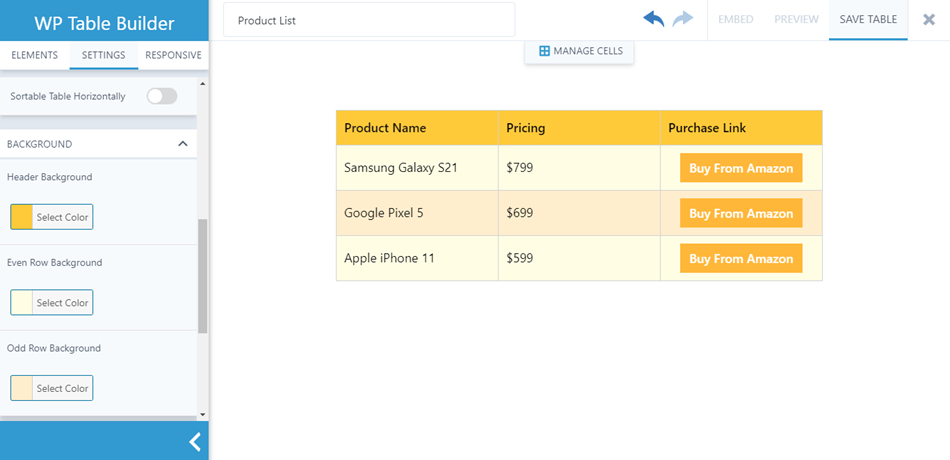Click the Embed button
950x460 pixels.
click(x=736, y=20)
